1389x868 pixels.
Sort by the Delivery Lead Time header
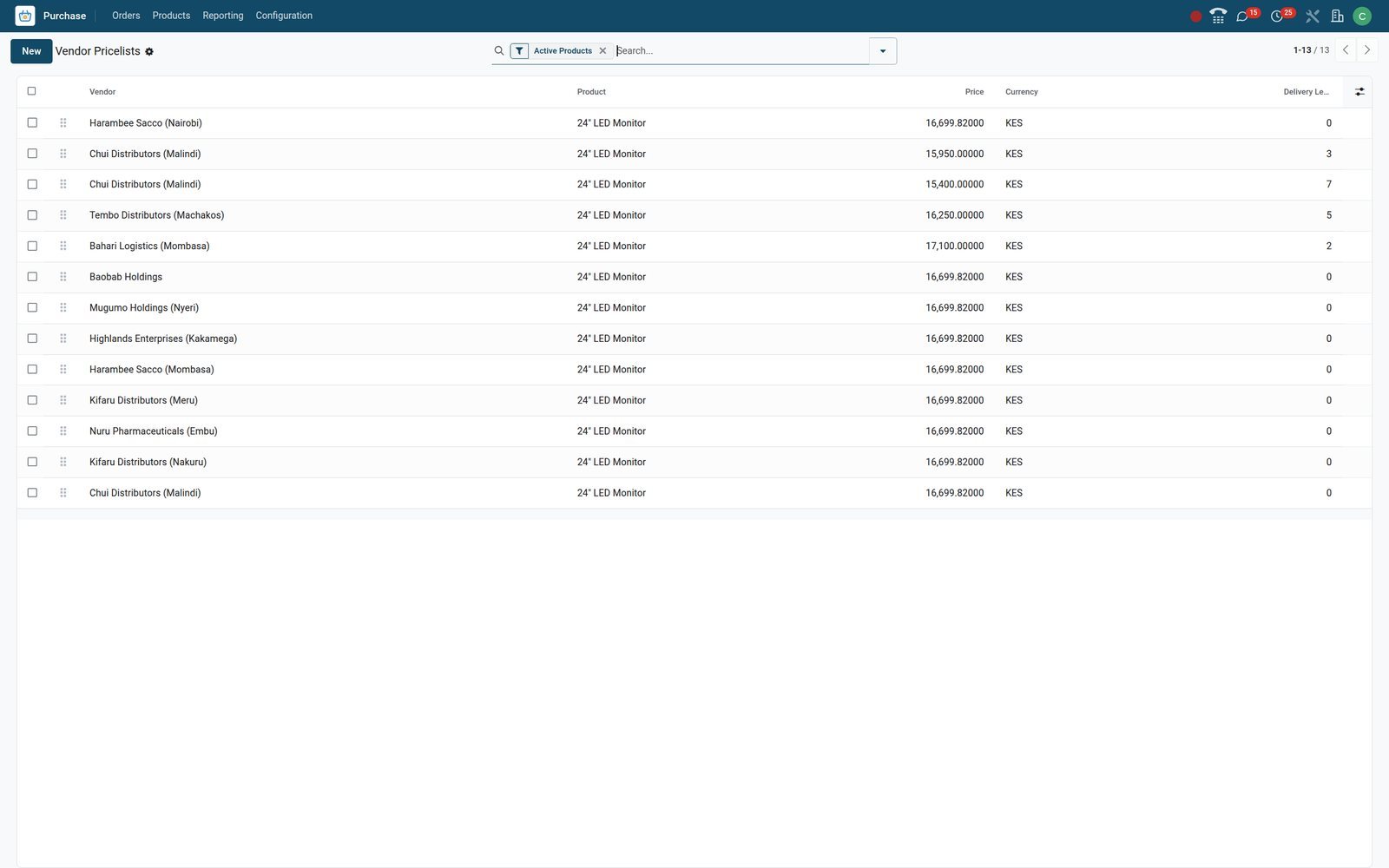[1307, 92]
